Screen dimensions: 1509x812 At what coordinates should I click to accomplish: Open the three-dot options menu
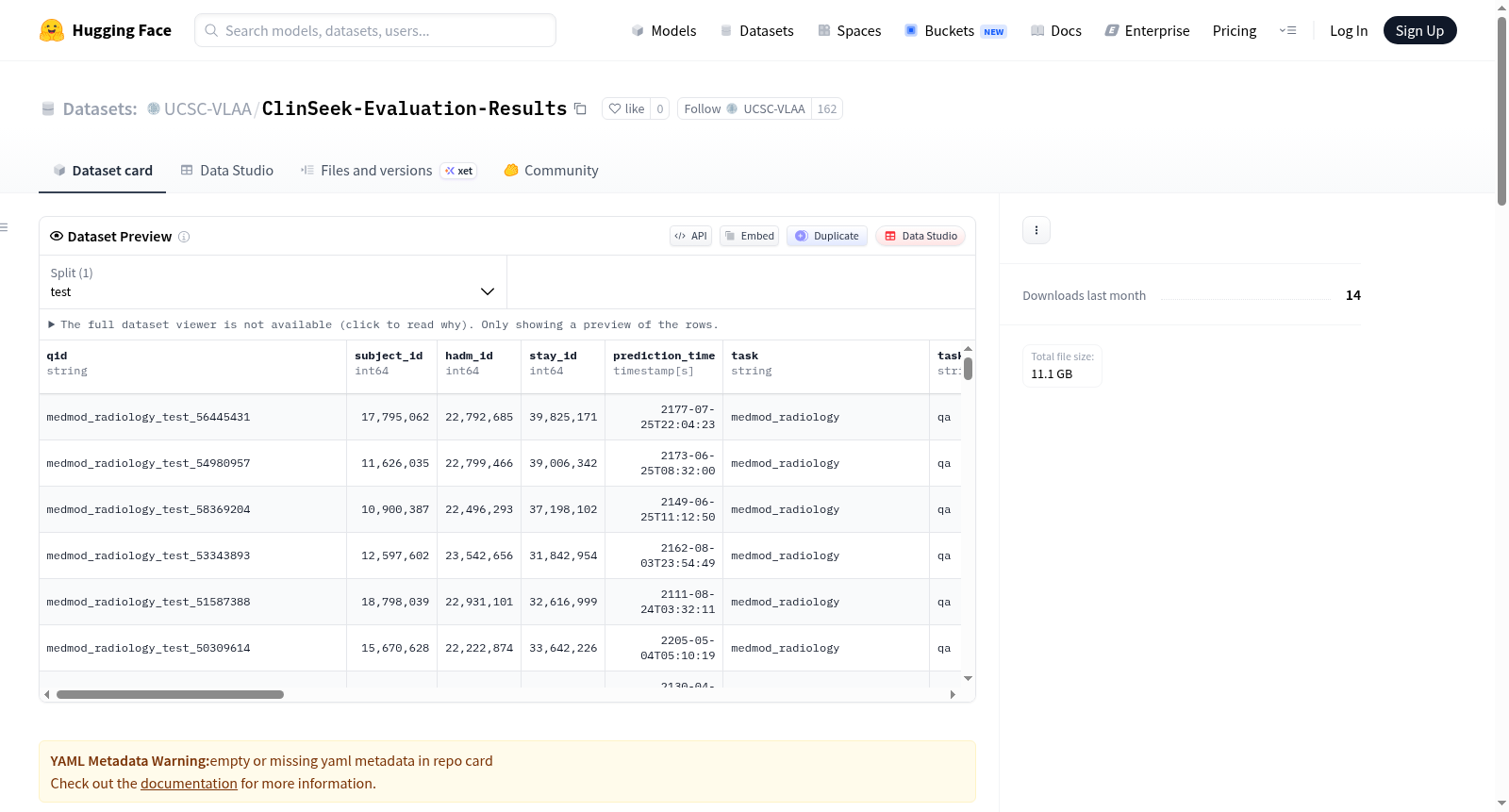[x=1036, y=230]
